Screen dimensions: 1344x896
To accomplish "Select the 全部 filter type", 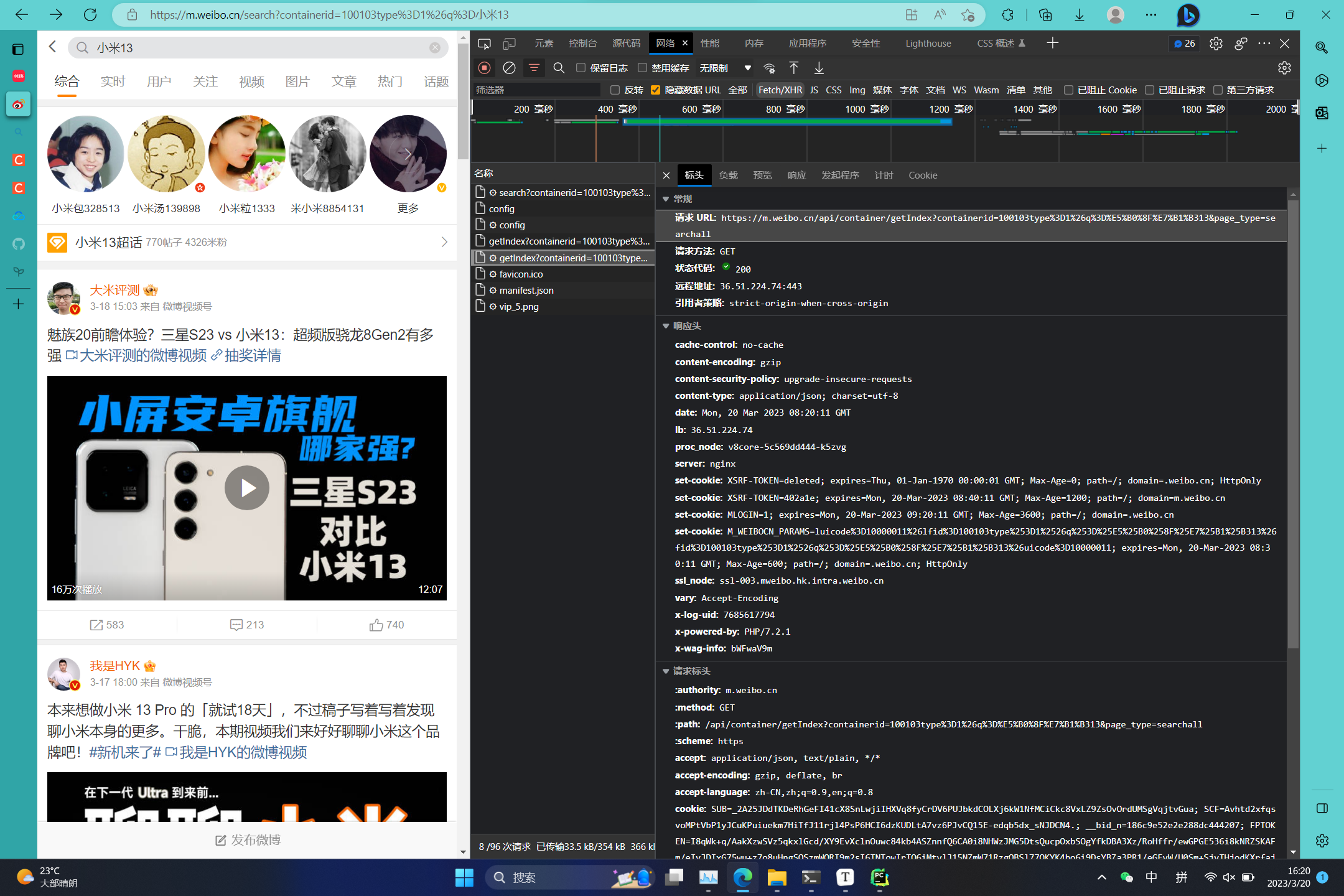I will pos(737,90).
